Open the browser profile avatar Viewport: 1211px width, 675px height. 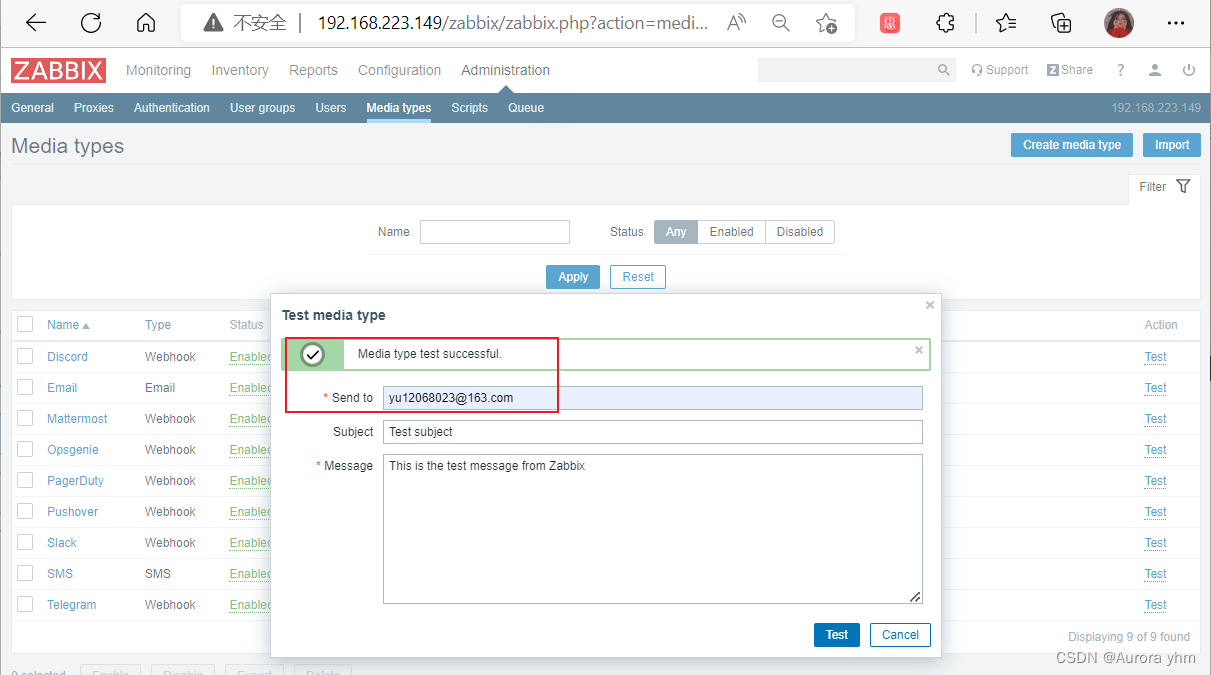click(1119, 23)
